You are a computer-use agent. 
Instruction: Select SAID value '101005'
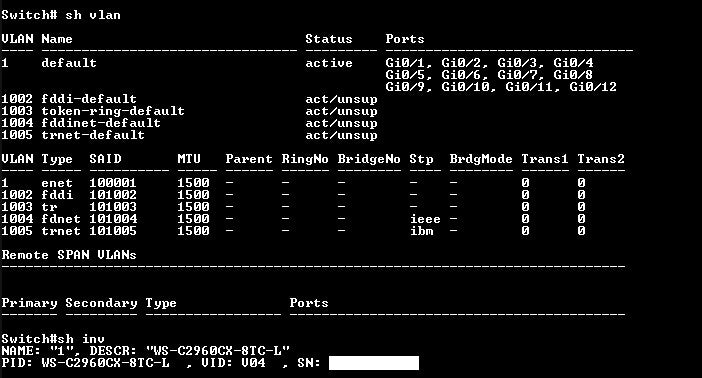(113, 231)
